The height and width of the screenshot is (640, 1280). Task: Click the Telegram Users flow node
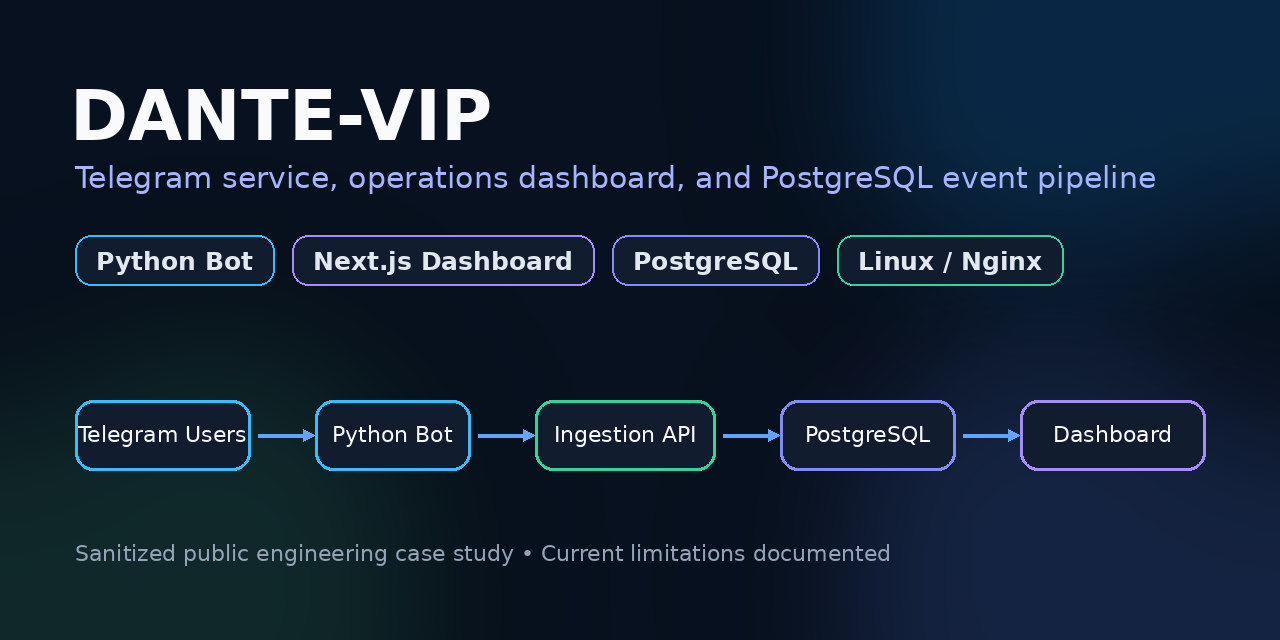tap(163, 435)
